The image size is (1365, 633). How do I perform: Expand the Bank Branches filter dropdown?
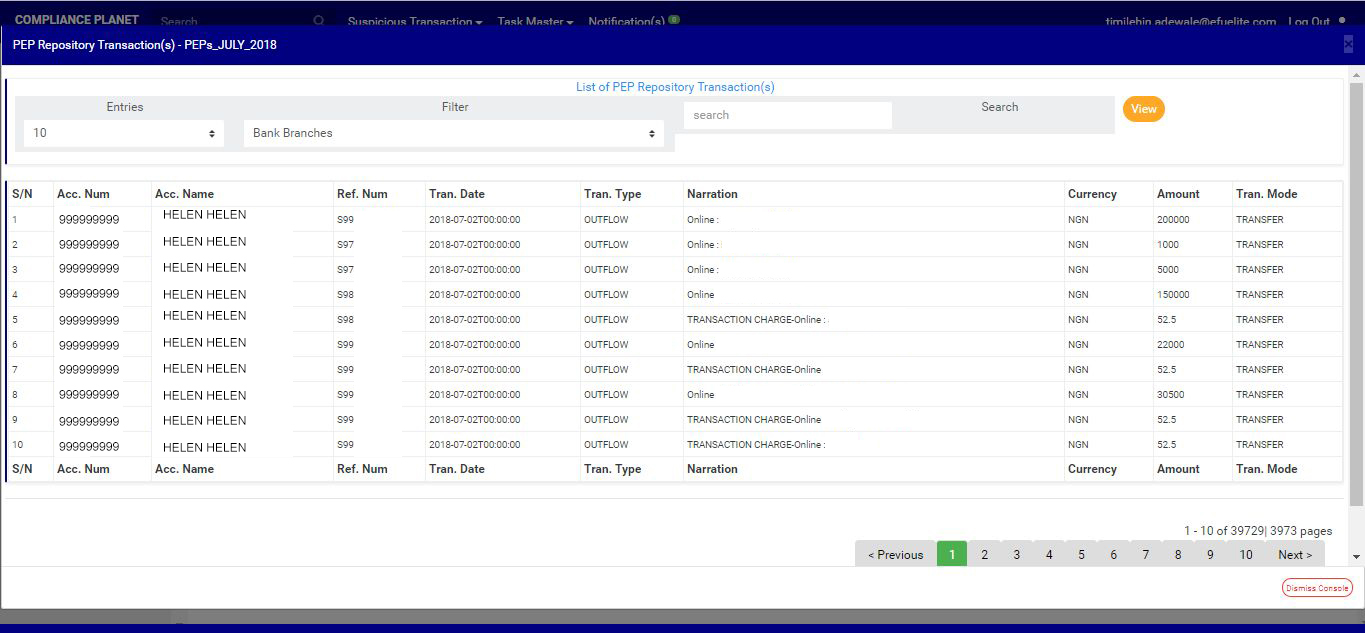454,133
